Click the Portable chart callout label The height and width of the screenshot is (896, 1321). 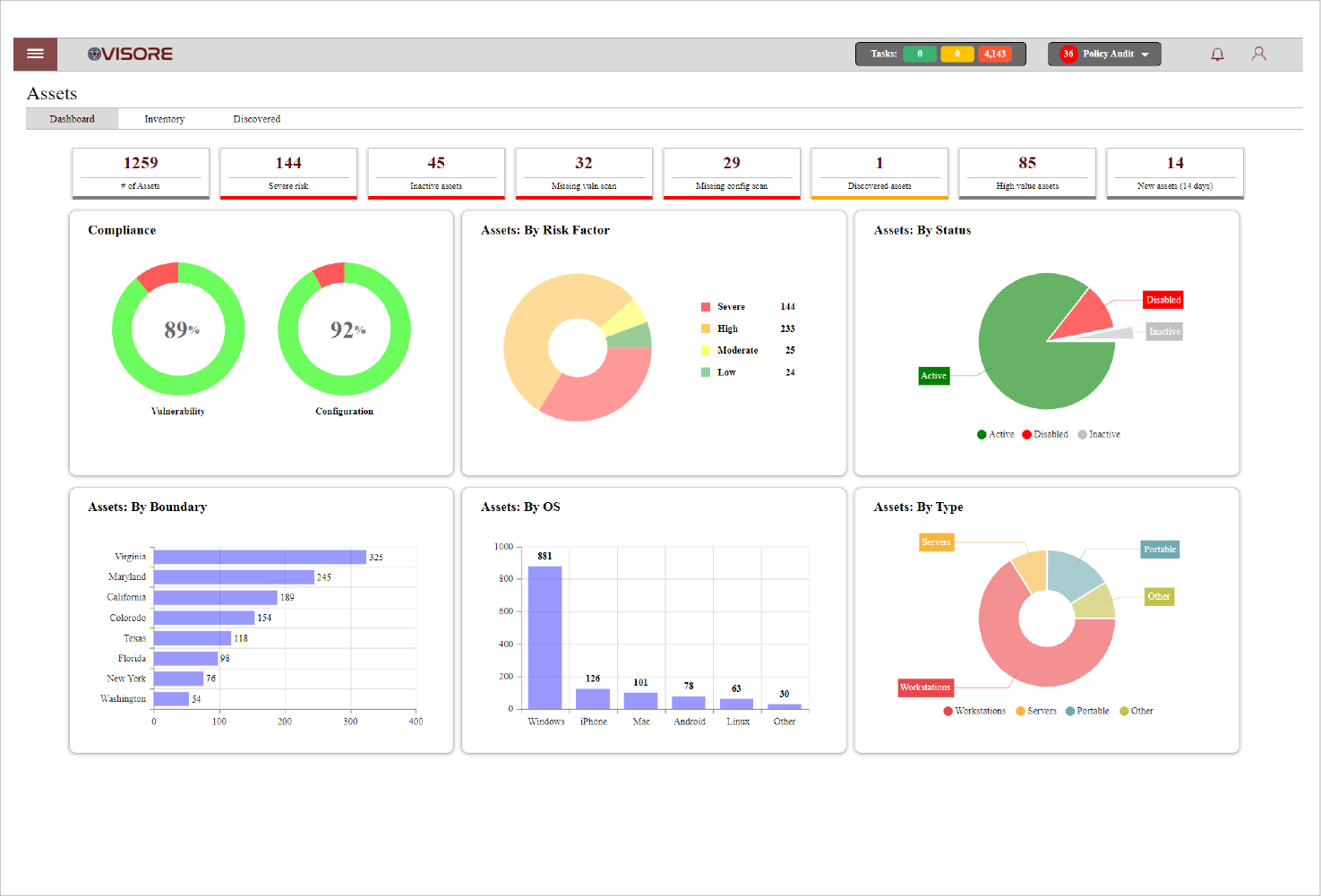pyautogui.click(x=1160, y=550)
